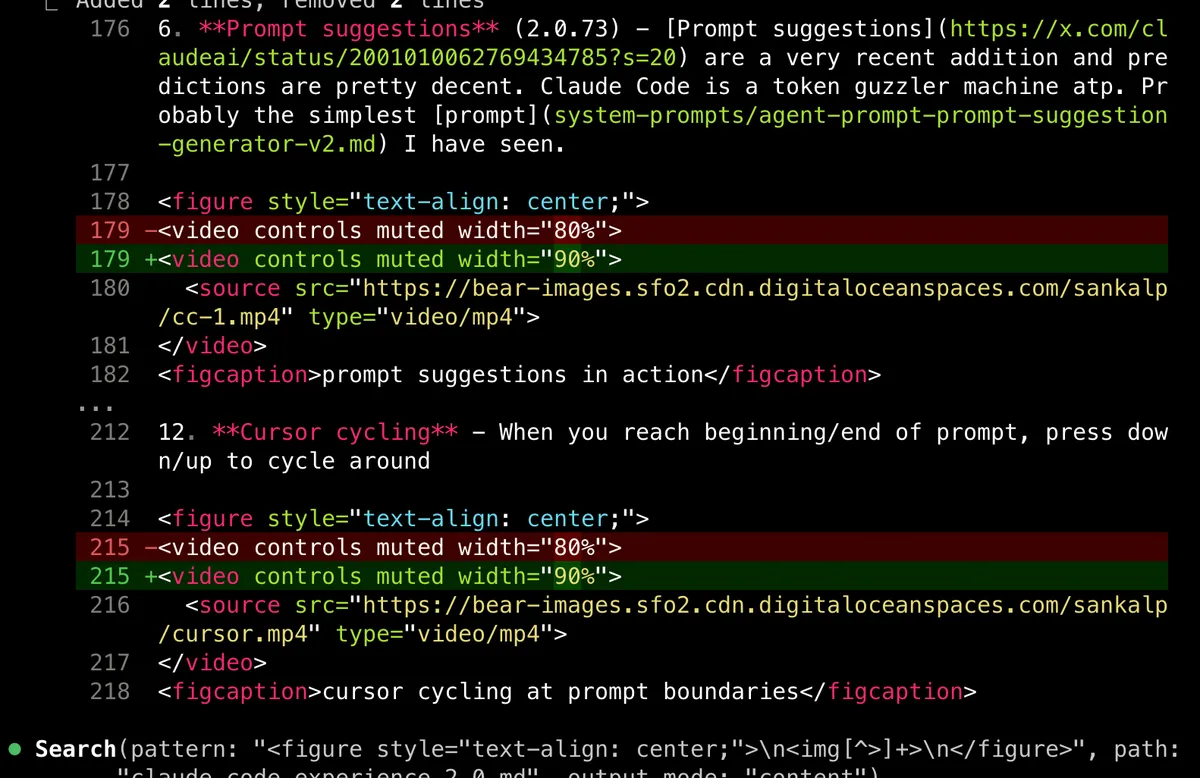Click the green task status bullet beside Search
This screenshot has width=1200, height=778.
pyautogui.click(x=13, y=748)
